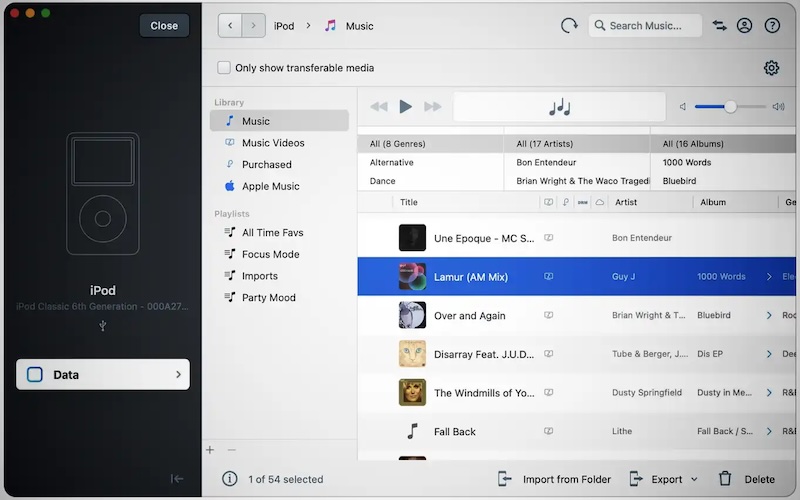Sort by the DRM column icon
This screenshot has width=800, height=500.
pos(583,202)
